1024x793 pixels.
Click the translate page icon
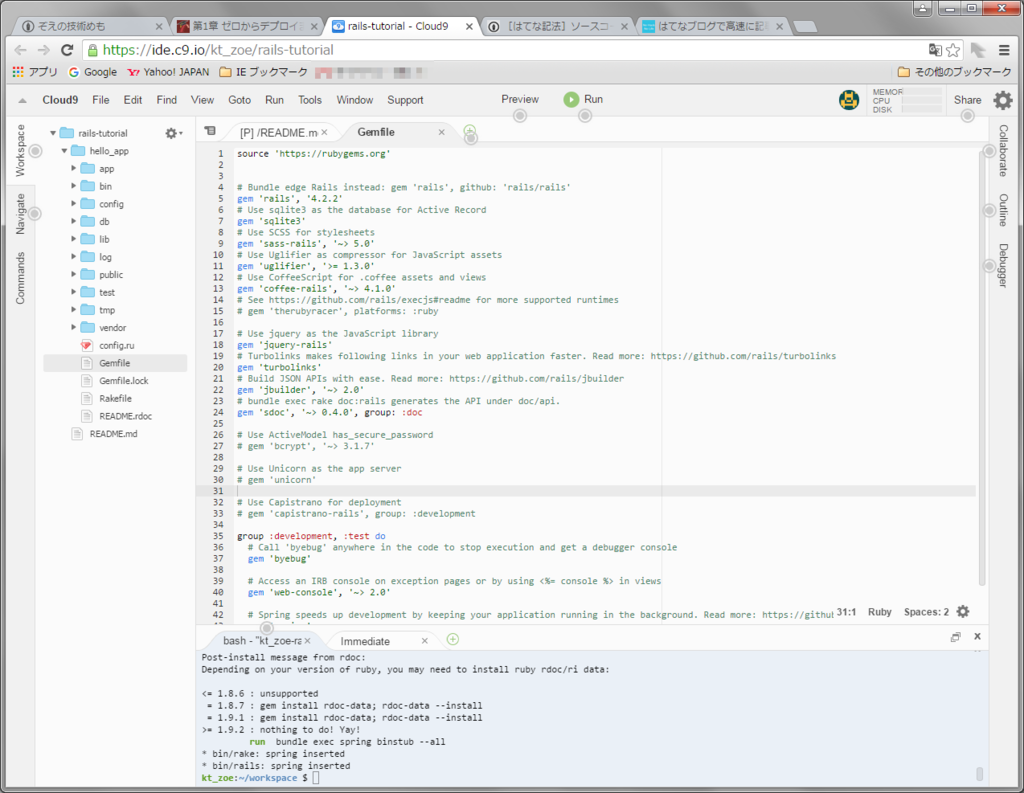[x=935, y=50]
